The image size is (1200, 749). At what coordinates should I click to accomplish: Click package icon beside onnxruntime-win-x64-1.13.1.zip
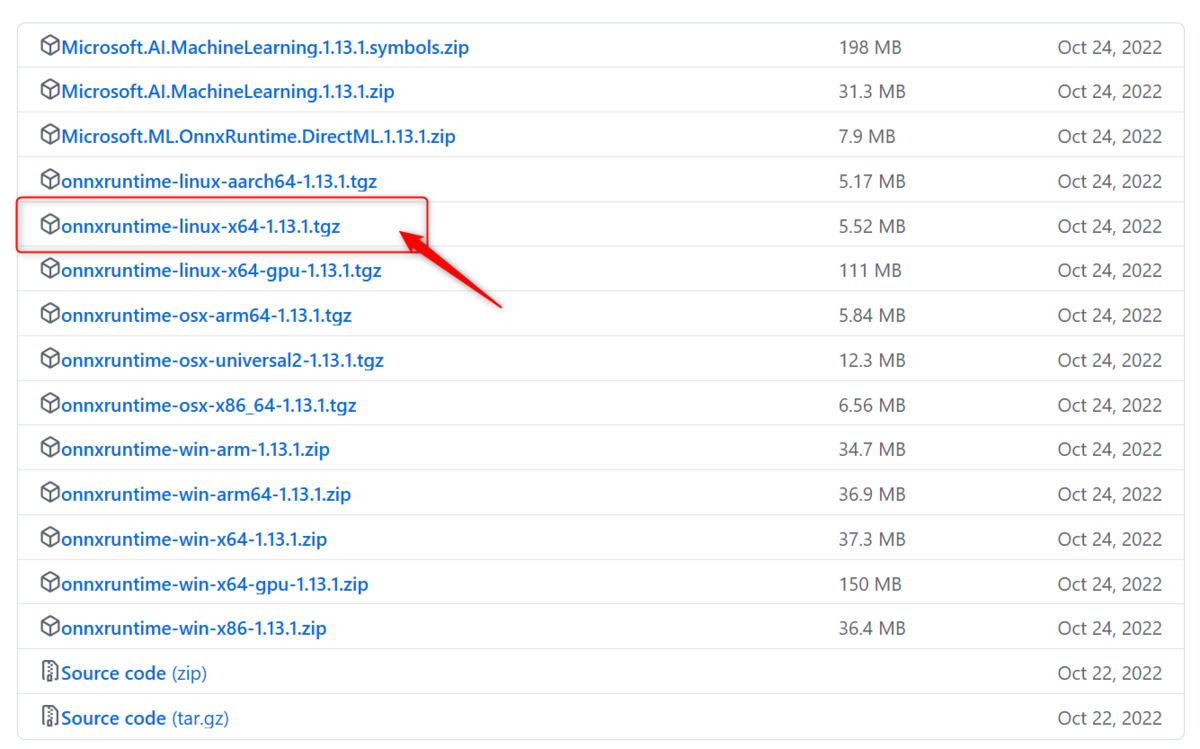[x=50, y=538]
